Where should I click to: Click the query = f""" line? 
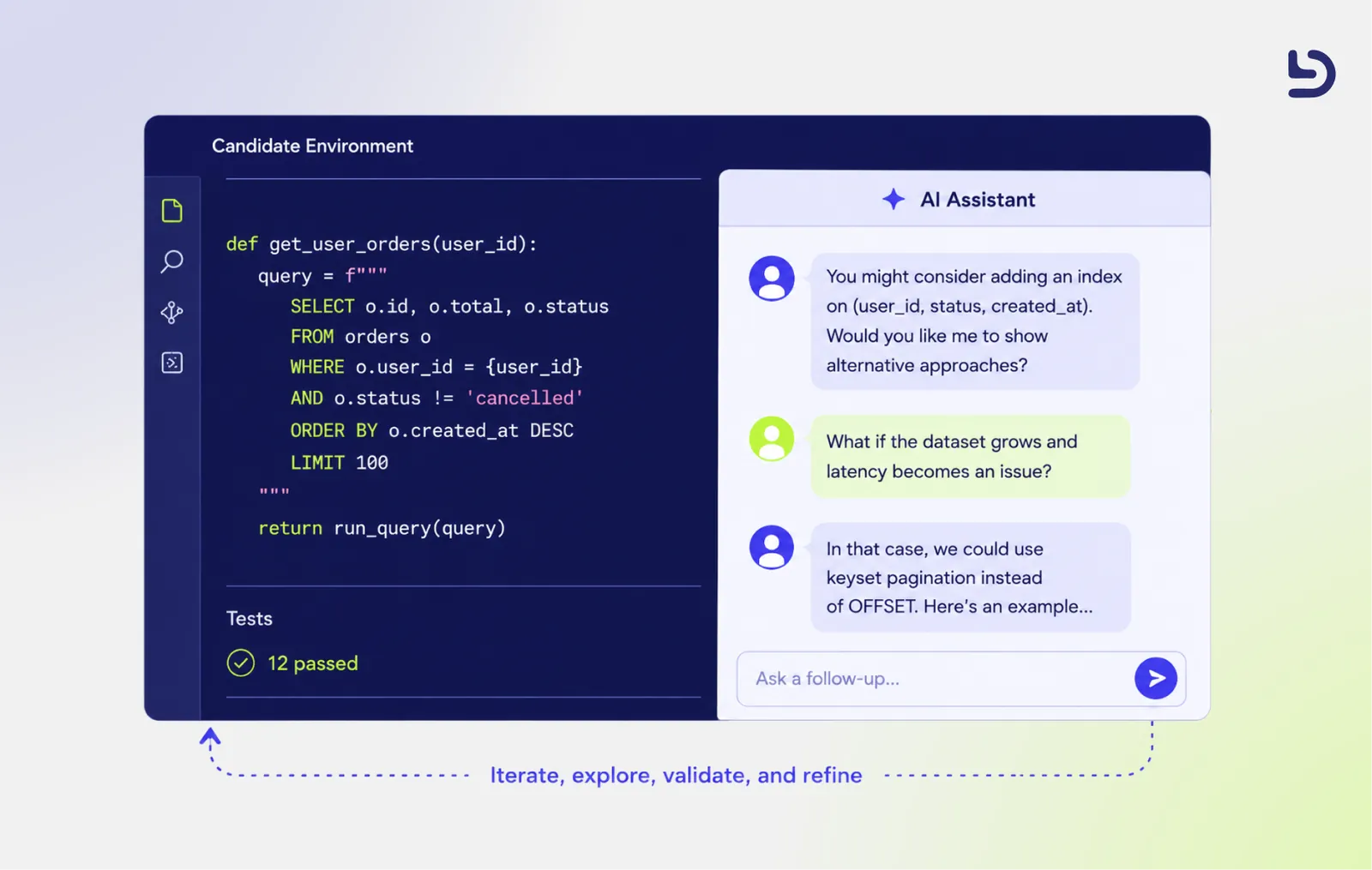pos(322,275)
